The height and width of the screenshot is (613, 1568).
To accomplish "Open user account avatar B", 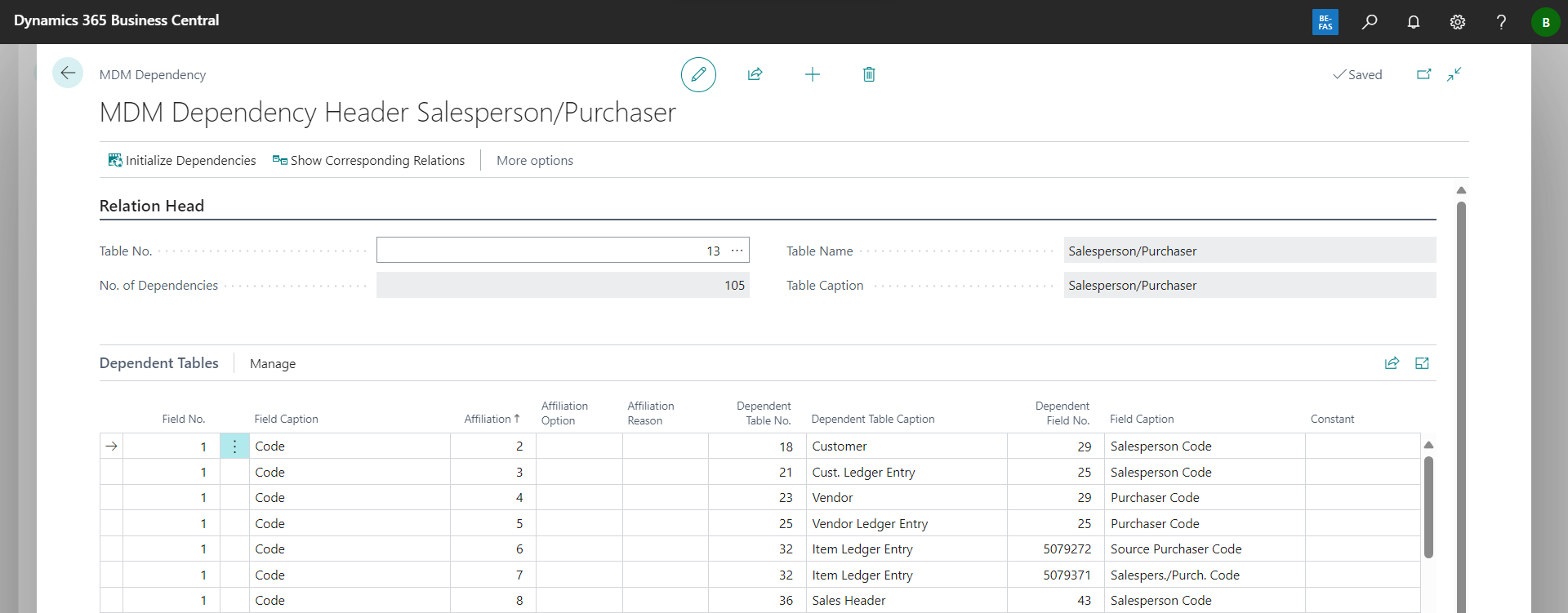I will point(1546,22).
